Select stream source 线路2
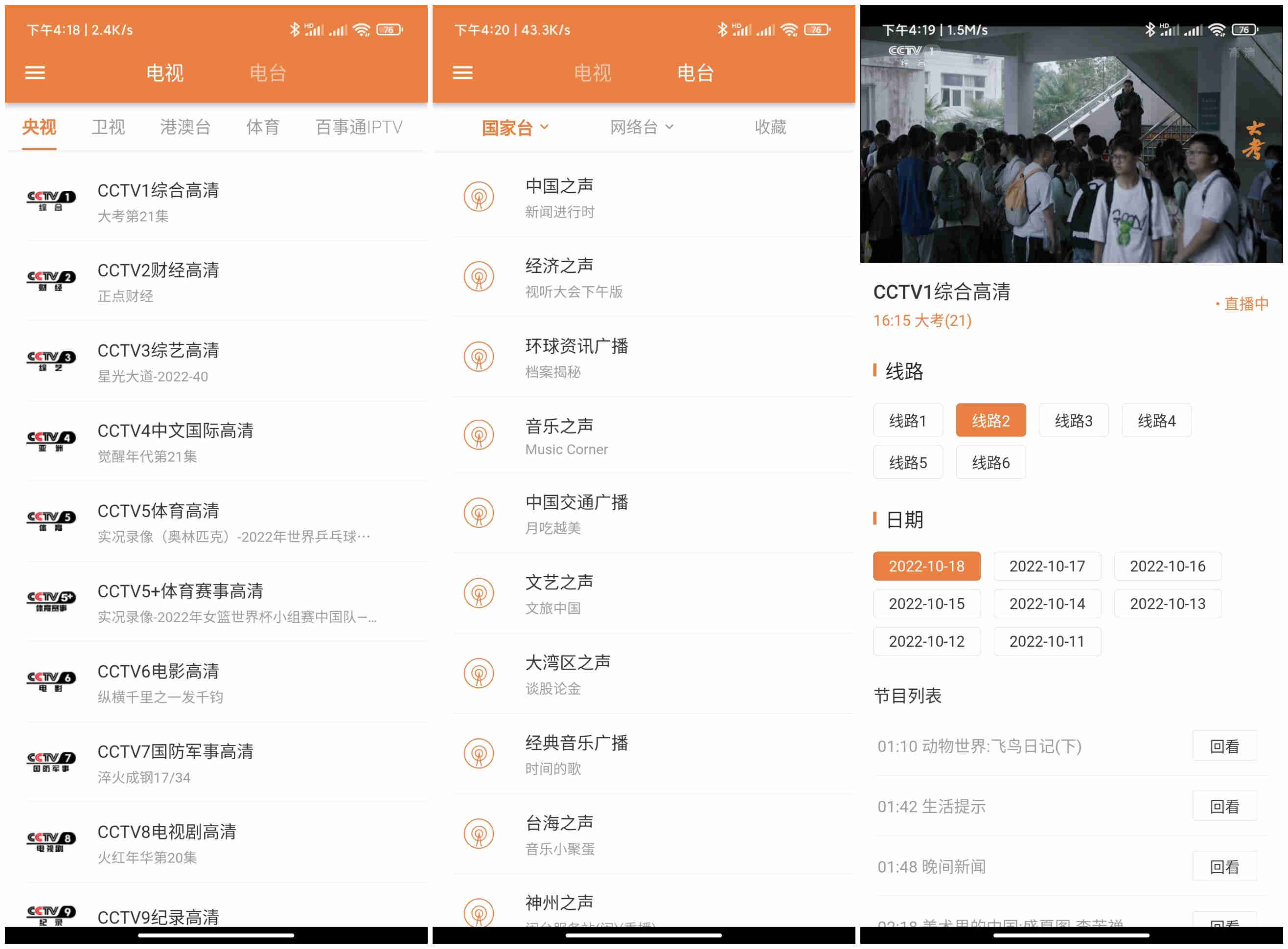Viewport: 1288px width, 949px height. pyautogui.click(x=990, y=421)
